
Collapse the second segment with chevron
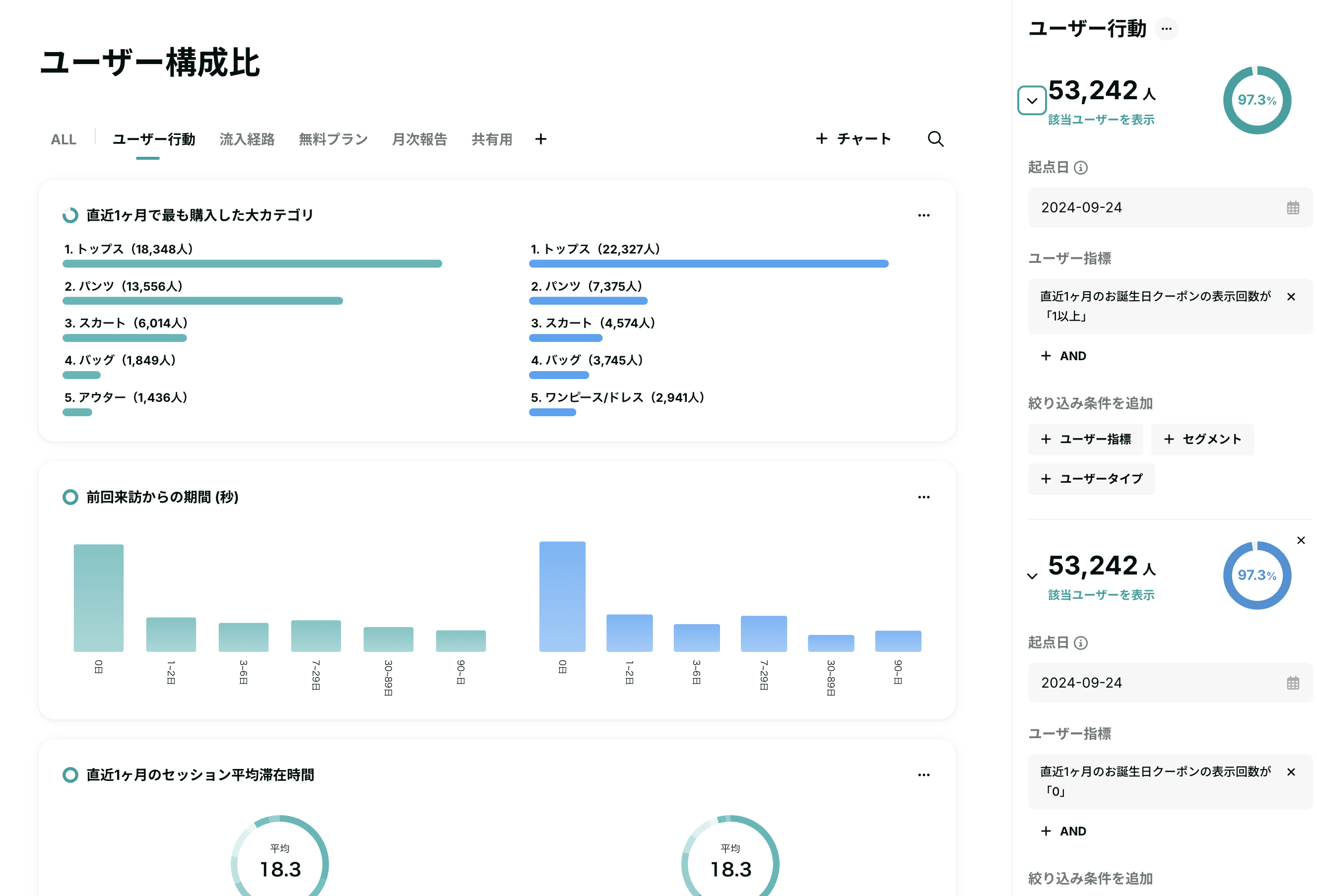[1032, 576]
